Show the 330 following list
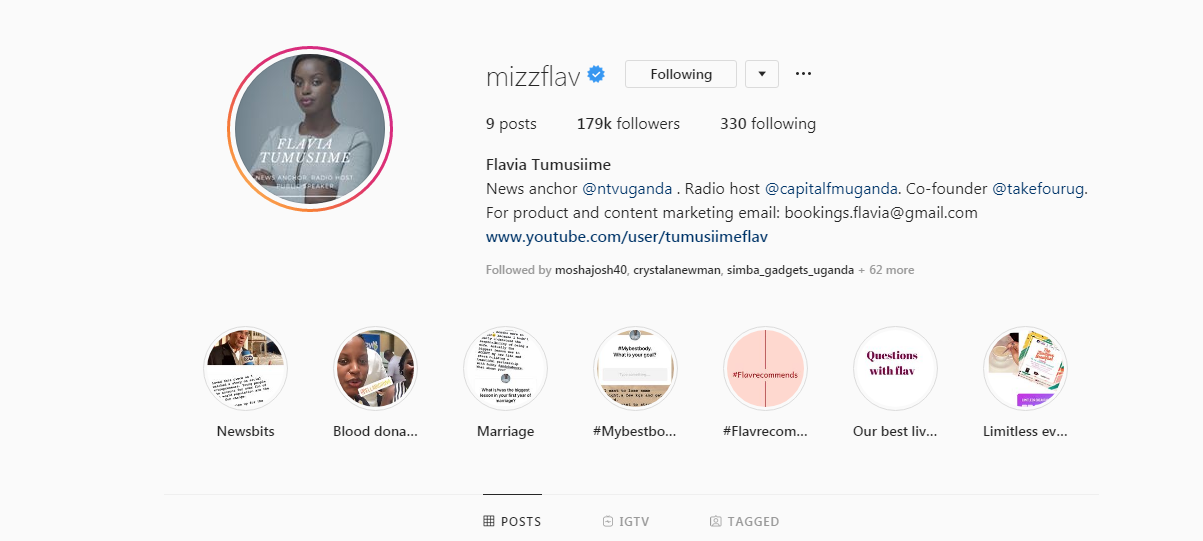This screenshot has width=1203, height=541. click(x=768, y=124)
